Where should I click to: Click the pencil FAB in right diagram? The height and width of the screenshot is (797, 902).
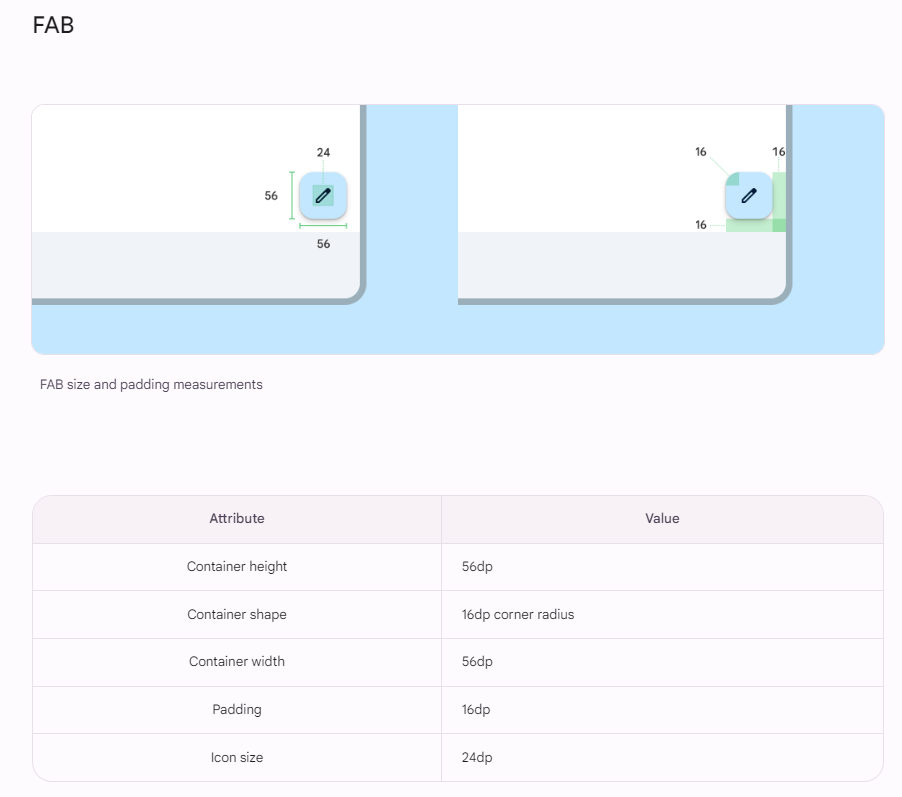coord(749,196)
